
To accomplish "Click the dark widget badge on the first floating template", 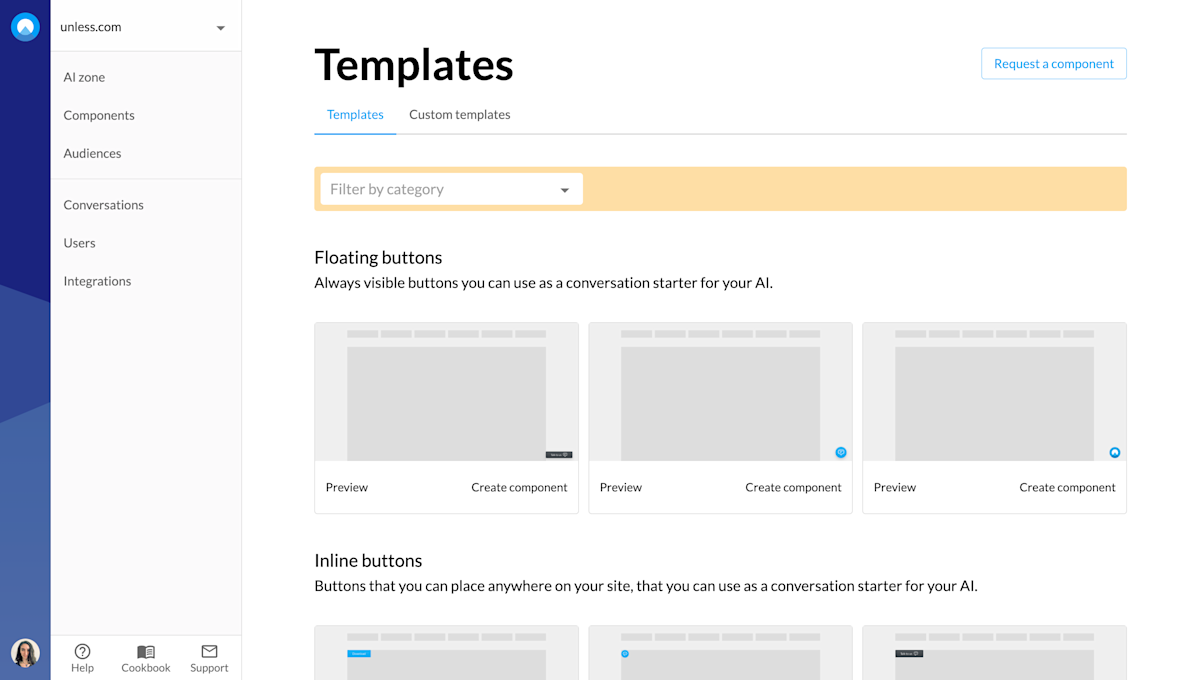I will pos(560,453).
